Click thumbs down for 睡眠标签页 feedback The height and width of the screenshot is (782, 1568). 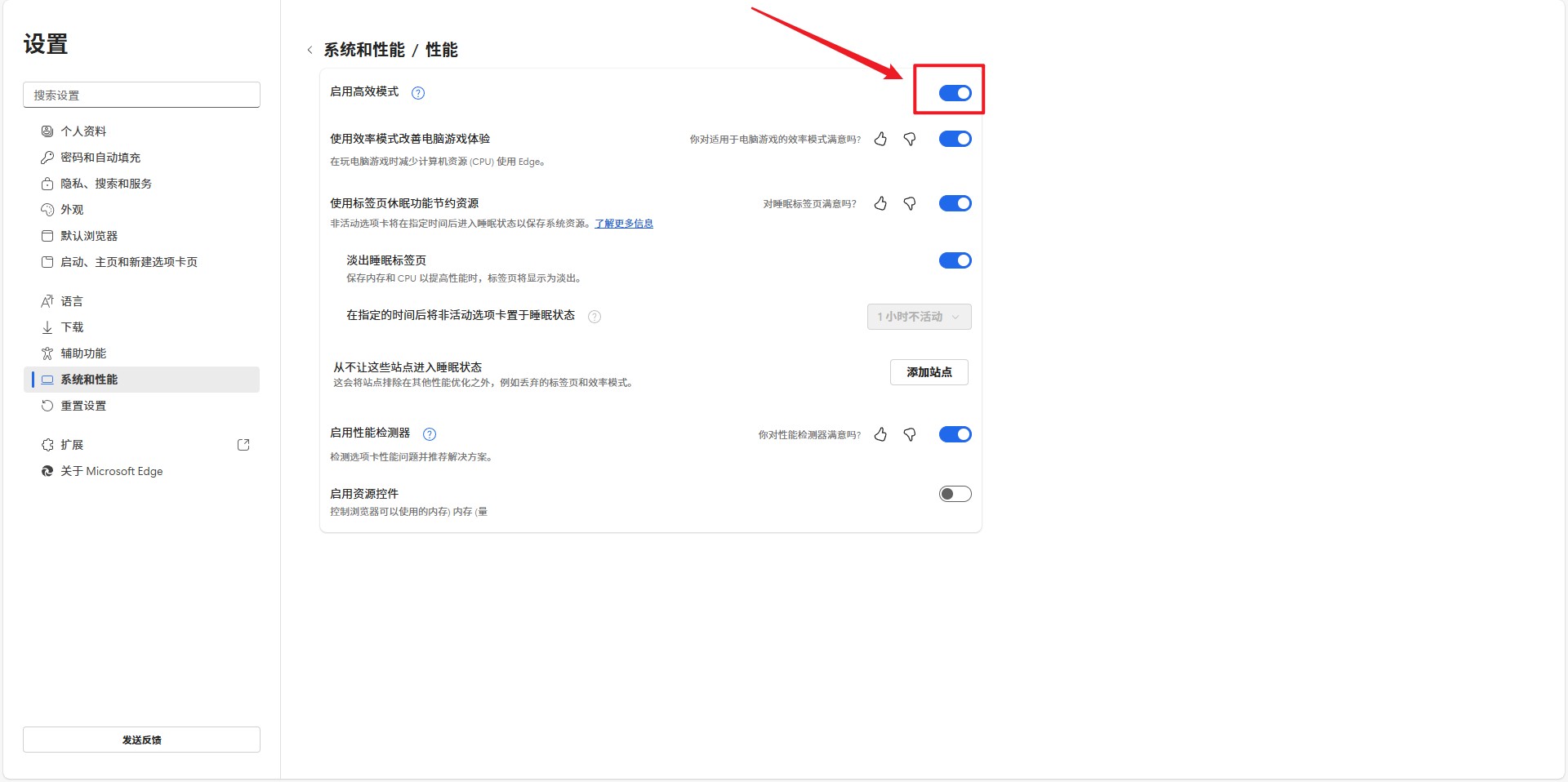909,204
